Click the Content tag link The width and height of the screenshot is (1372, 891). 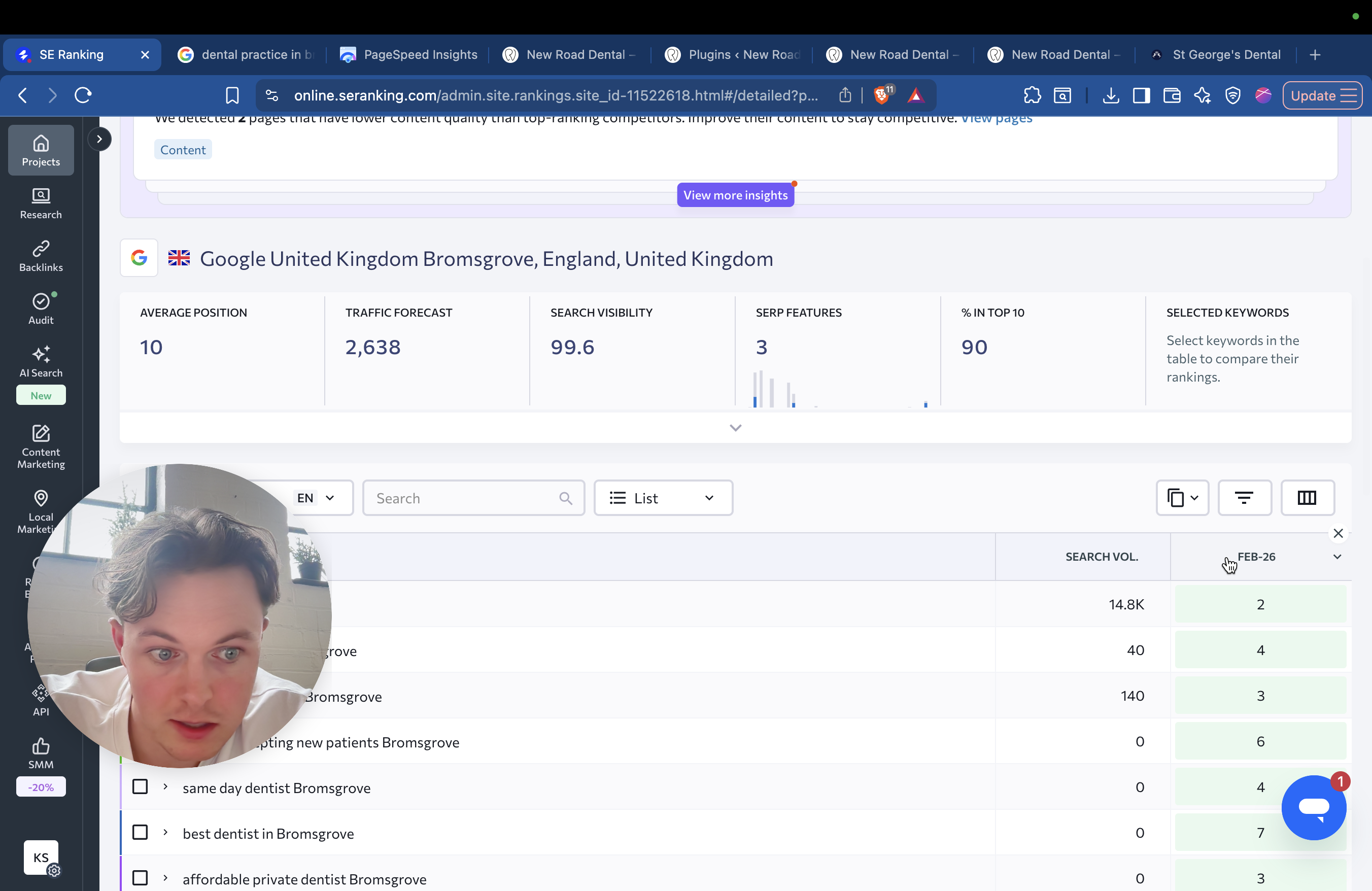(x=183, y=150)
